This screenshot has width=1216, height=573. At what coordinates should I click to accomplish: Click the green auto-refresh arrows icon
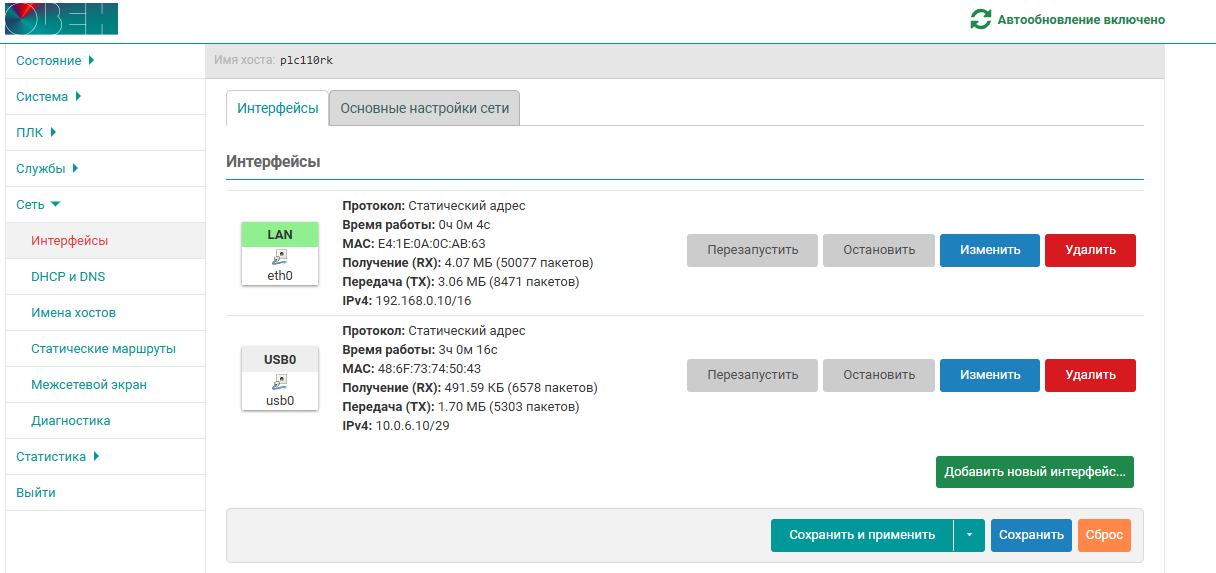pos(981,19)
